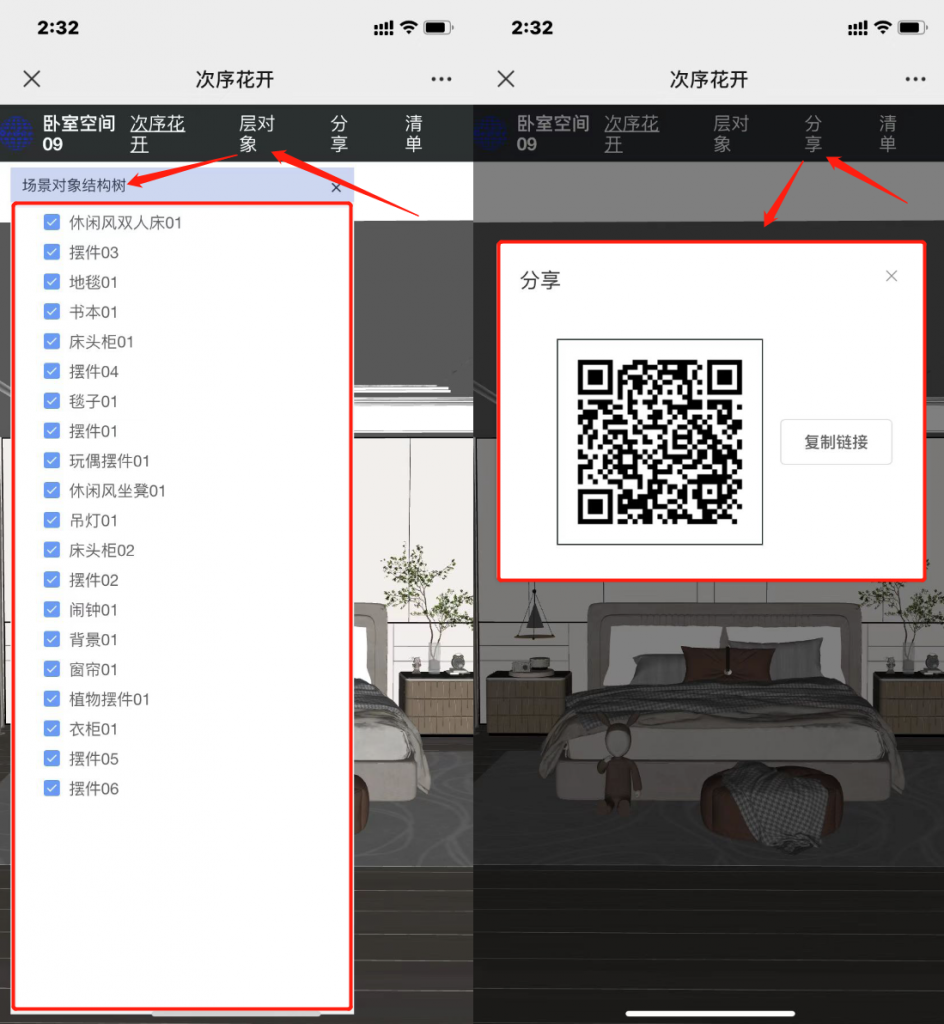The image size is (944, 1024).
Task: Tap the cellular signal icon in right phone status bar
Action: (857, 27)
